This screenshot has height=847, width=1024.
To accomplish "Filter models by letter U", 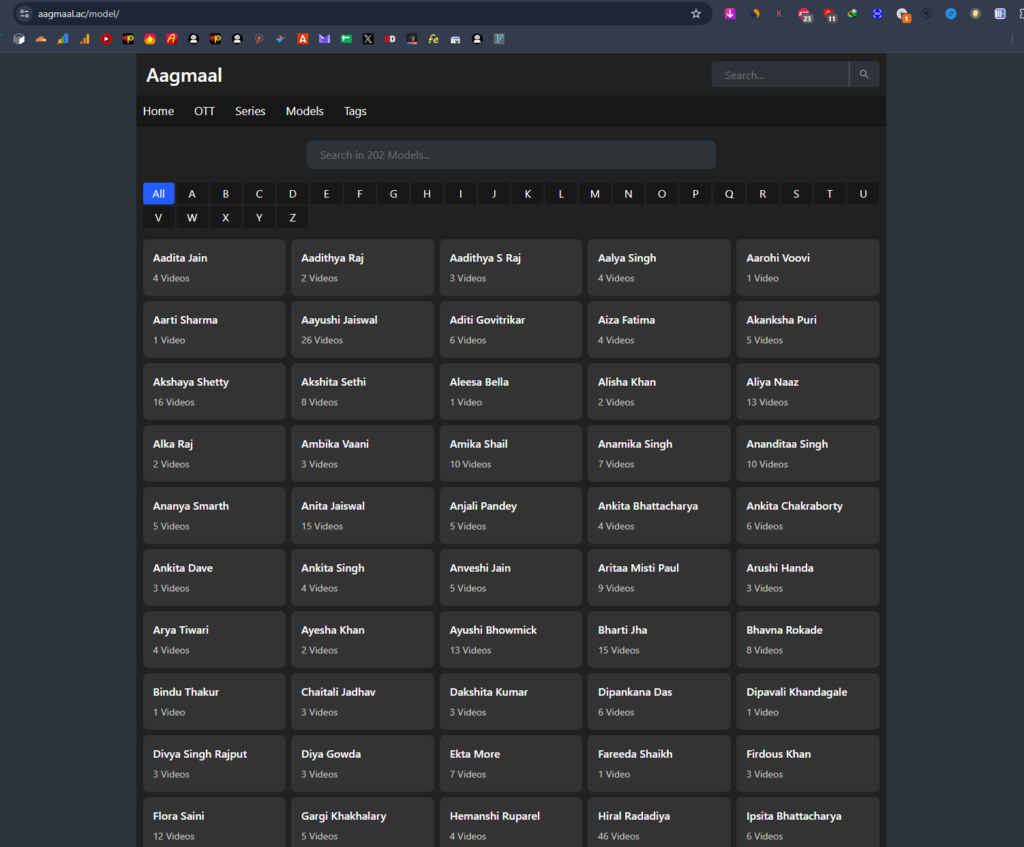I will (x=863, y=194).
